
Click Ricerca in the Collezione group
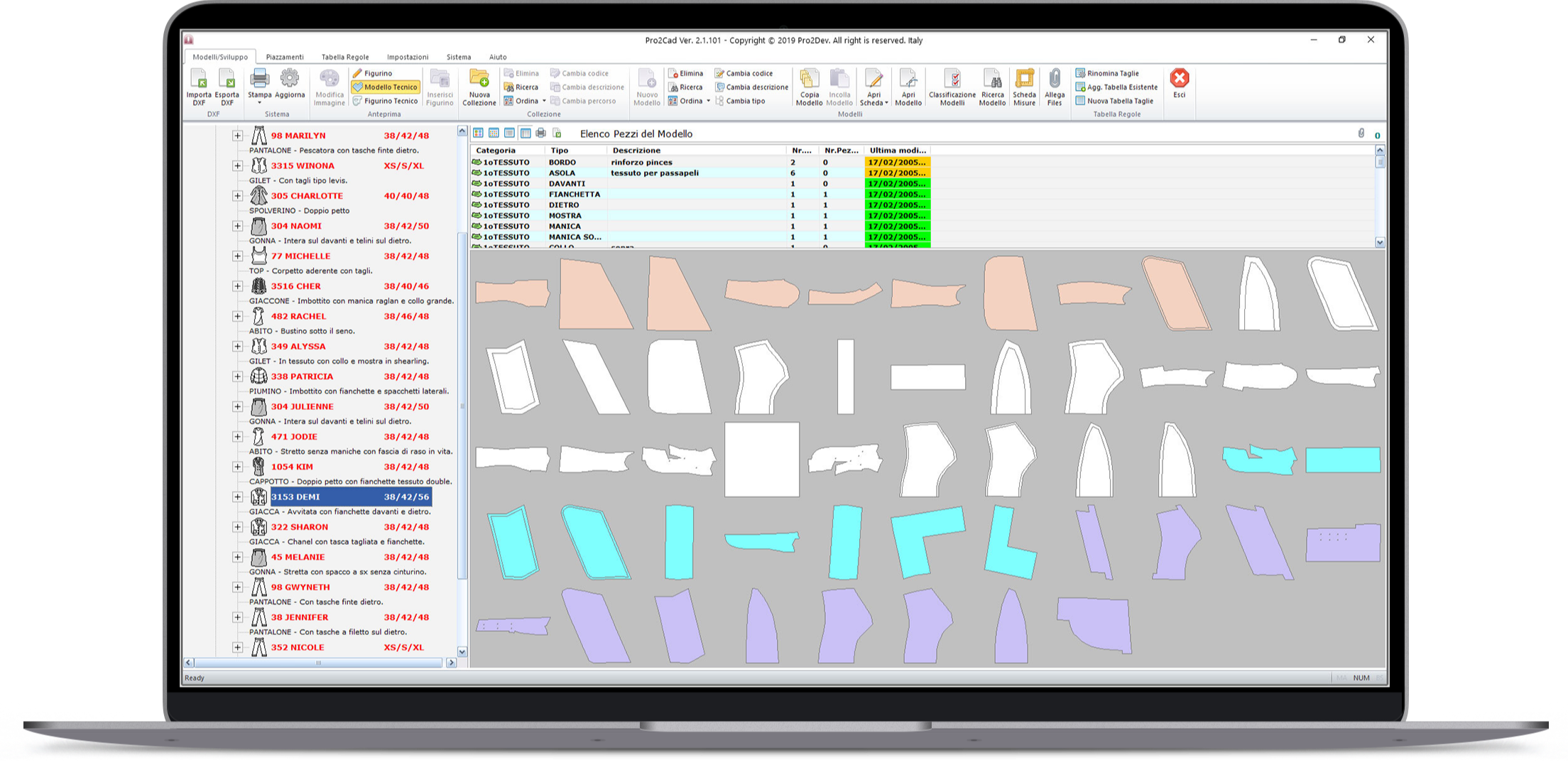tap(521, 87)
